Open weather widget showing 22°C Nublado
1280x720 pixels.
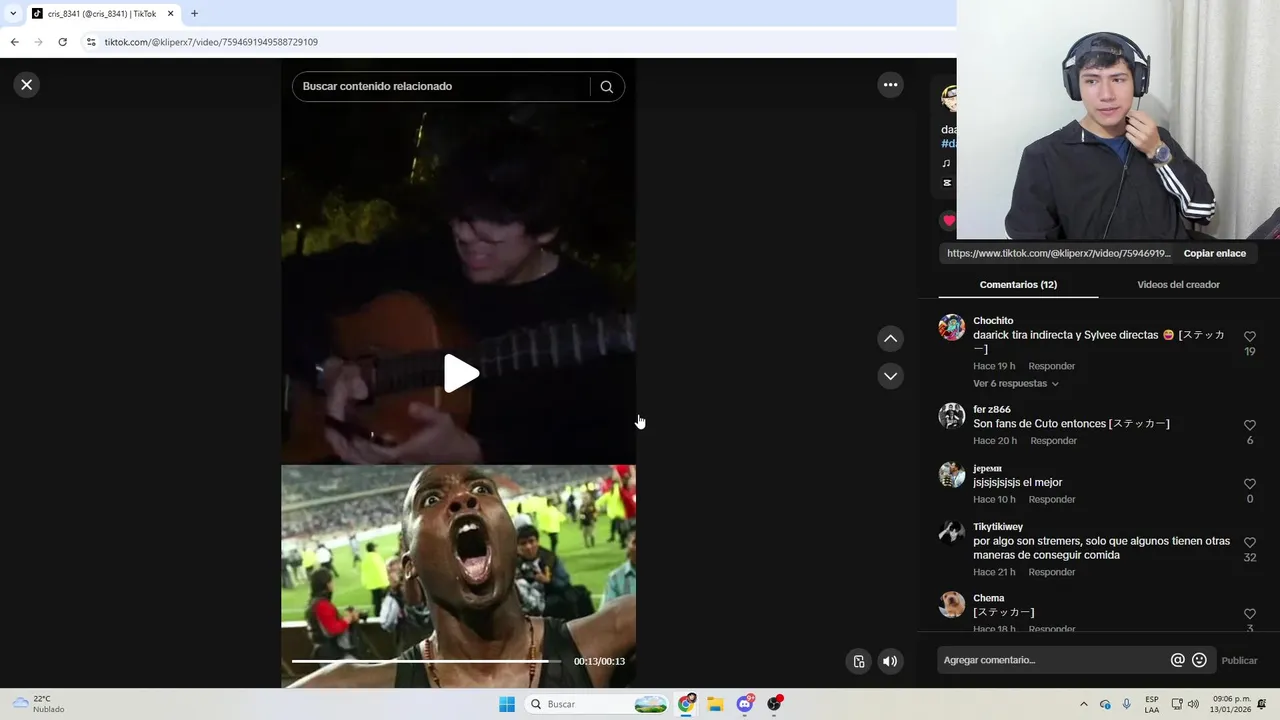tap(40, 704)
